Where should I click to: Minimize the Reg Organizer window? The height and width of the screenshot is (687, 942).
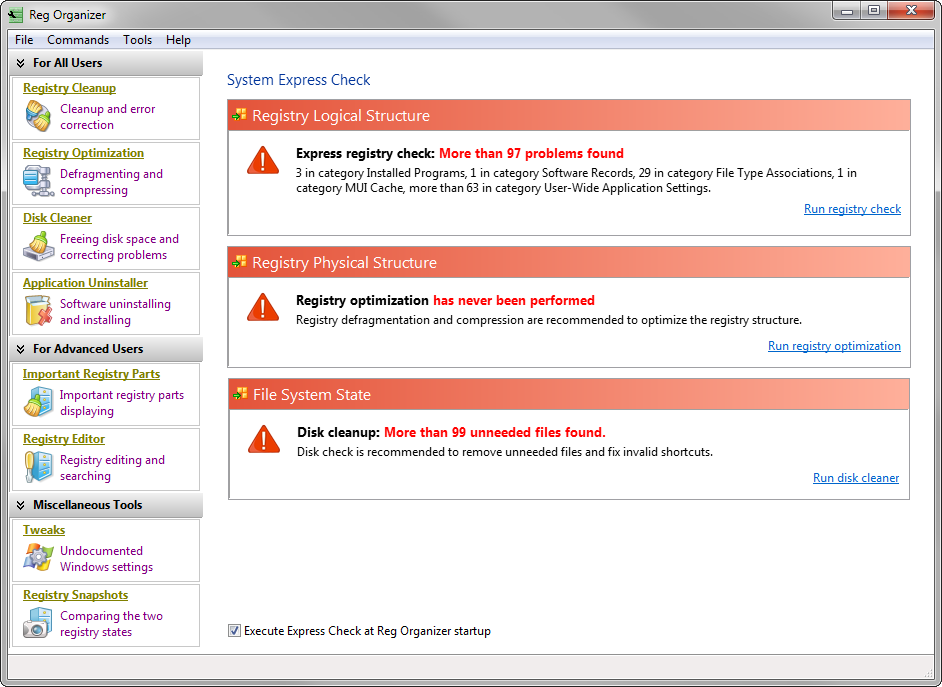click(847, 10)
